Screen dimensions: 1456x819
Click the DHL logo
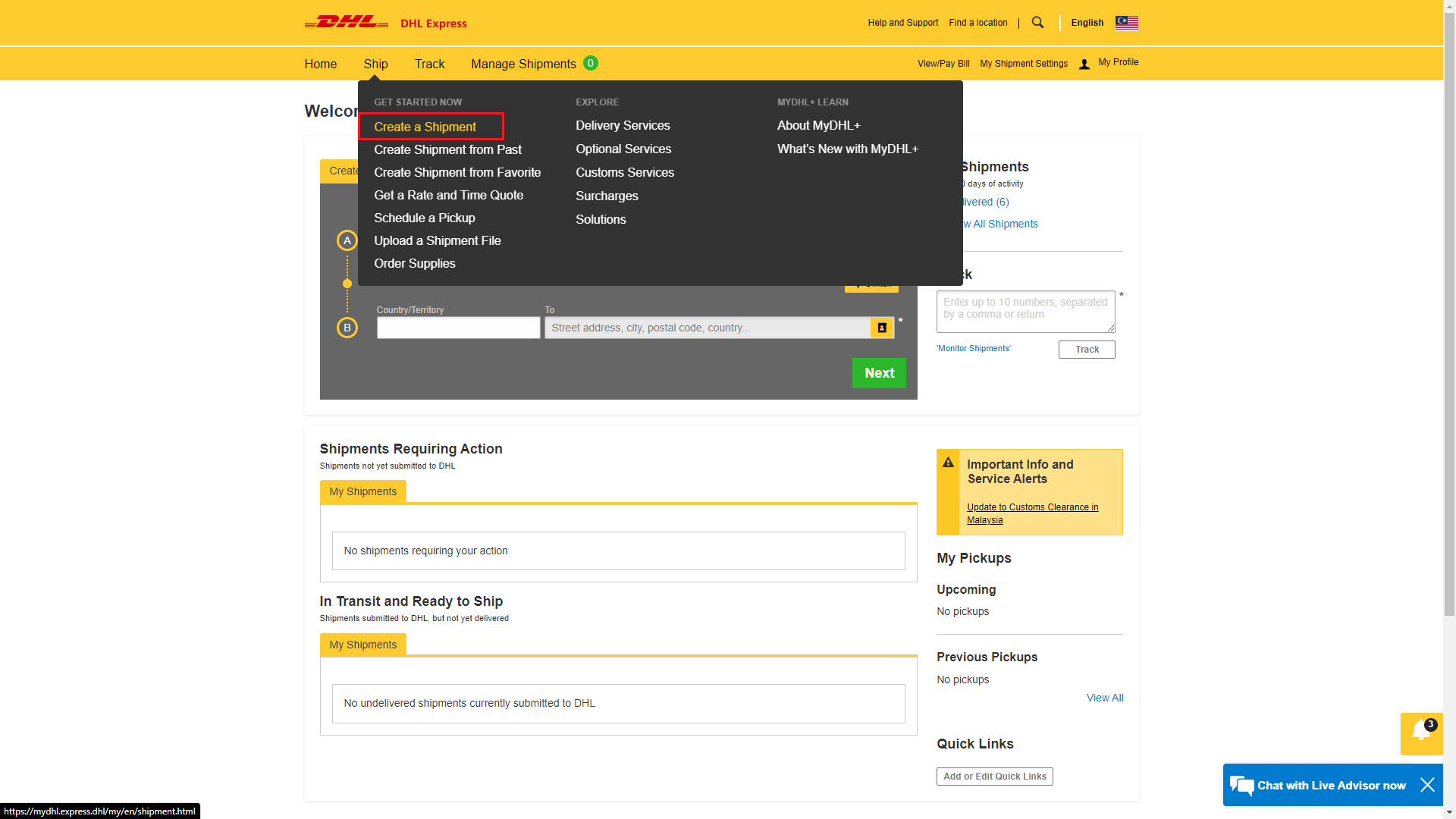tap(347, 22)
